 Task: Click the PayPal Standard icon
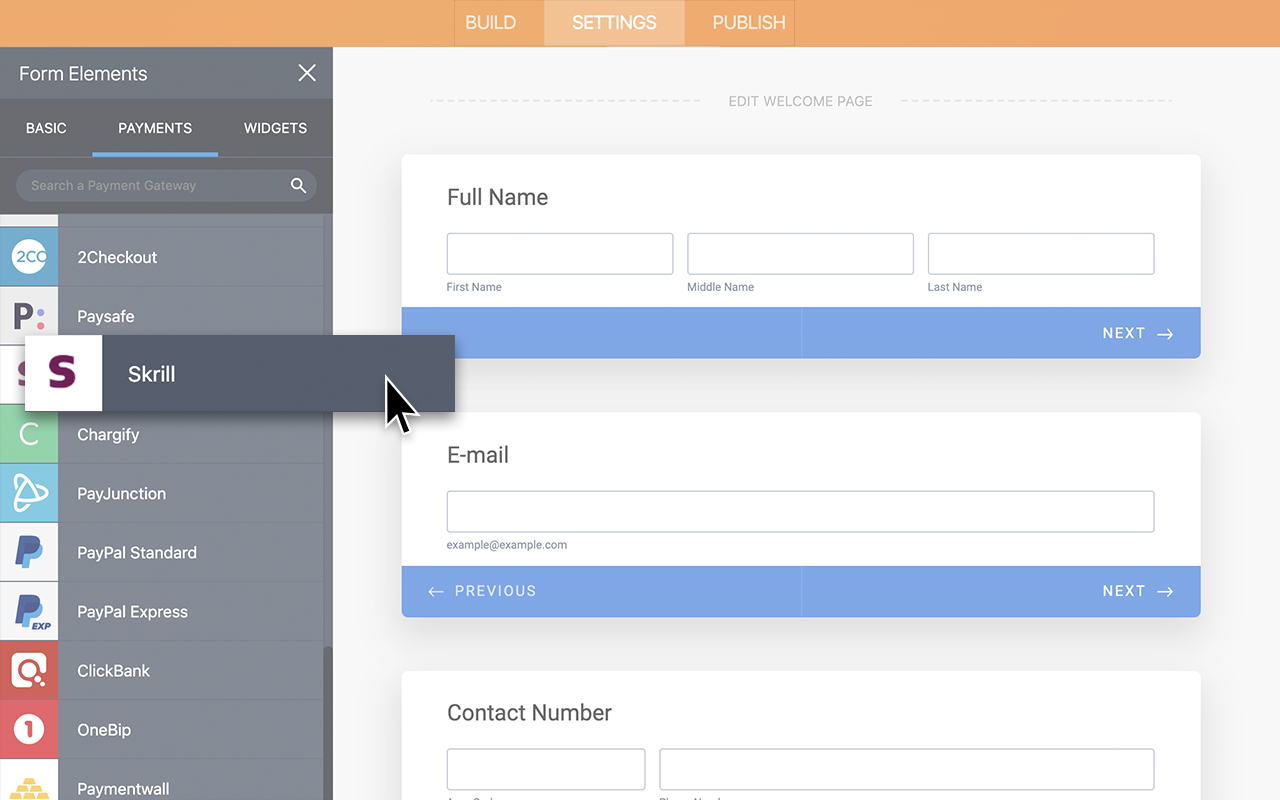pos(29,552)
